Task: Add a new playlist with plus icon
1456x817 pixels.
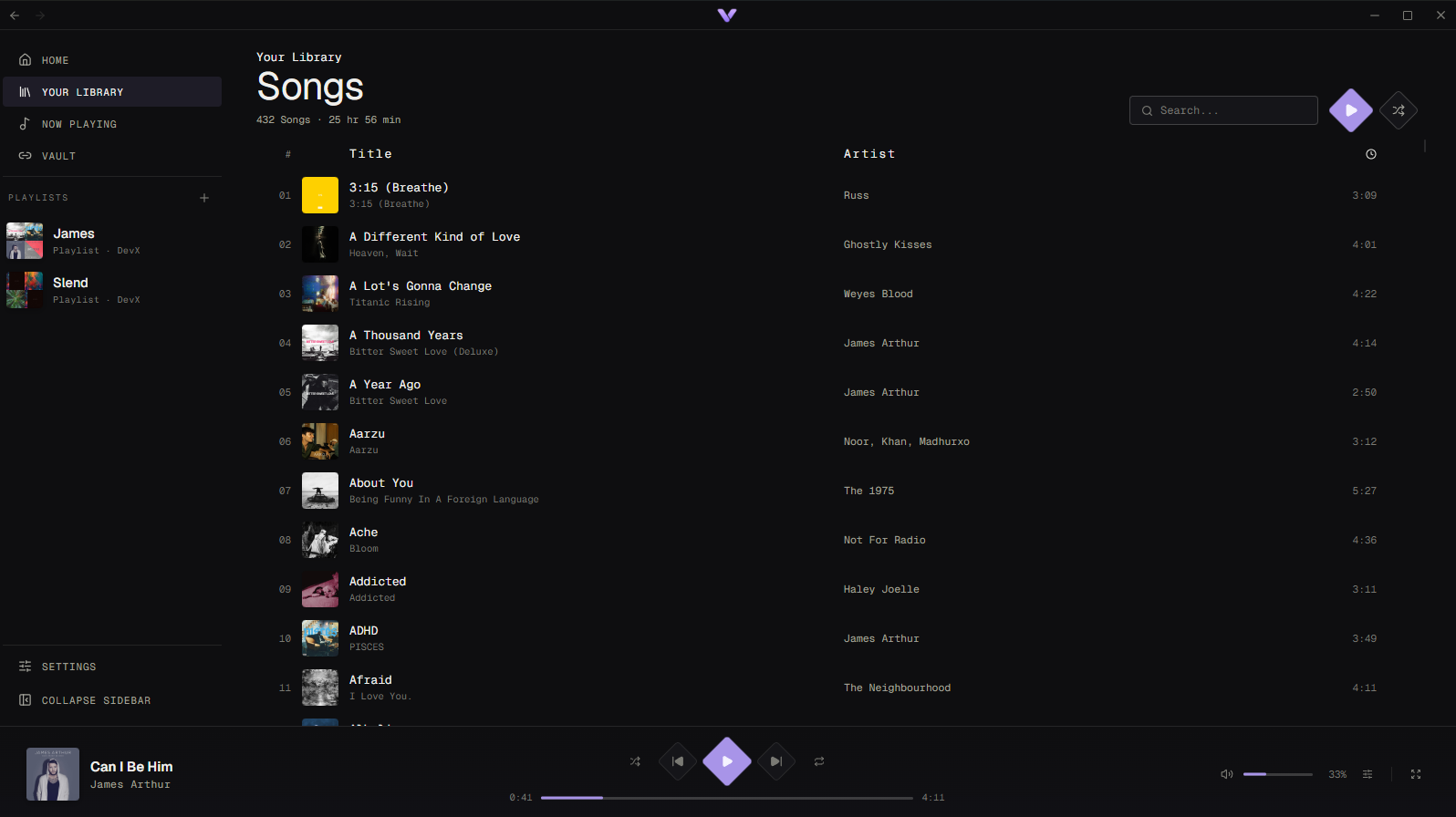Action: coord(204,198)
